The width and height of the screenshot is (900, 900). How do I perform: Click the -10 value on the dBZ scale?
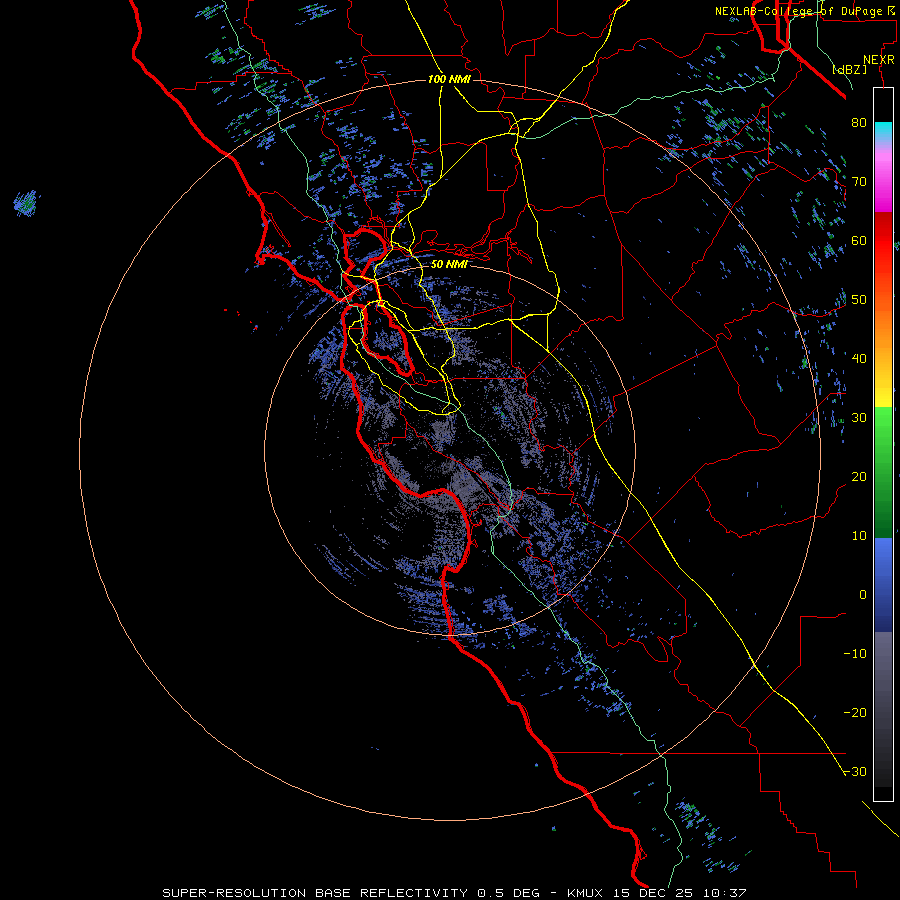pos(855,653)
